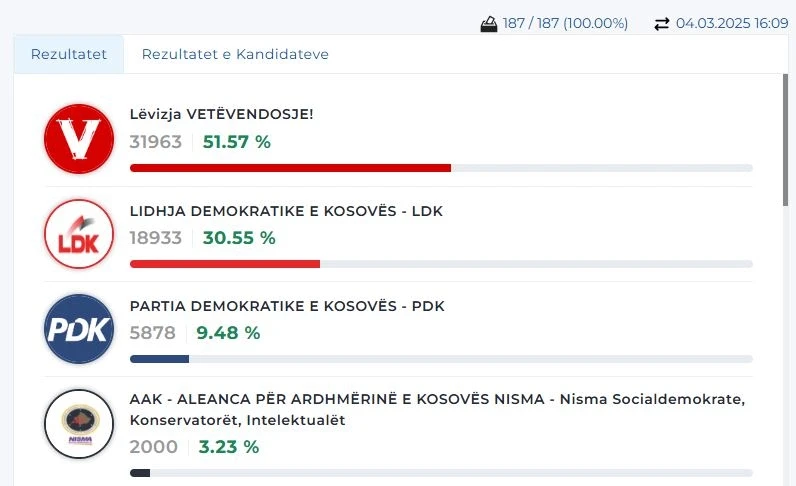Click LIDHJA DEMOKRATIKE E KOSOVËS - LDK title
Viewport: 796px width, 486px height.
click(x=286, y=211)
